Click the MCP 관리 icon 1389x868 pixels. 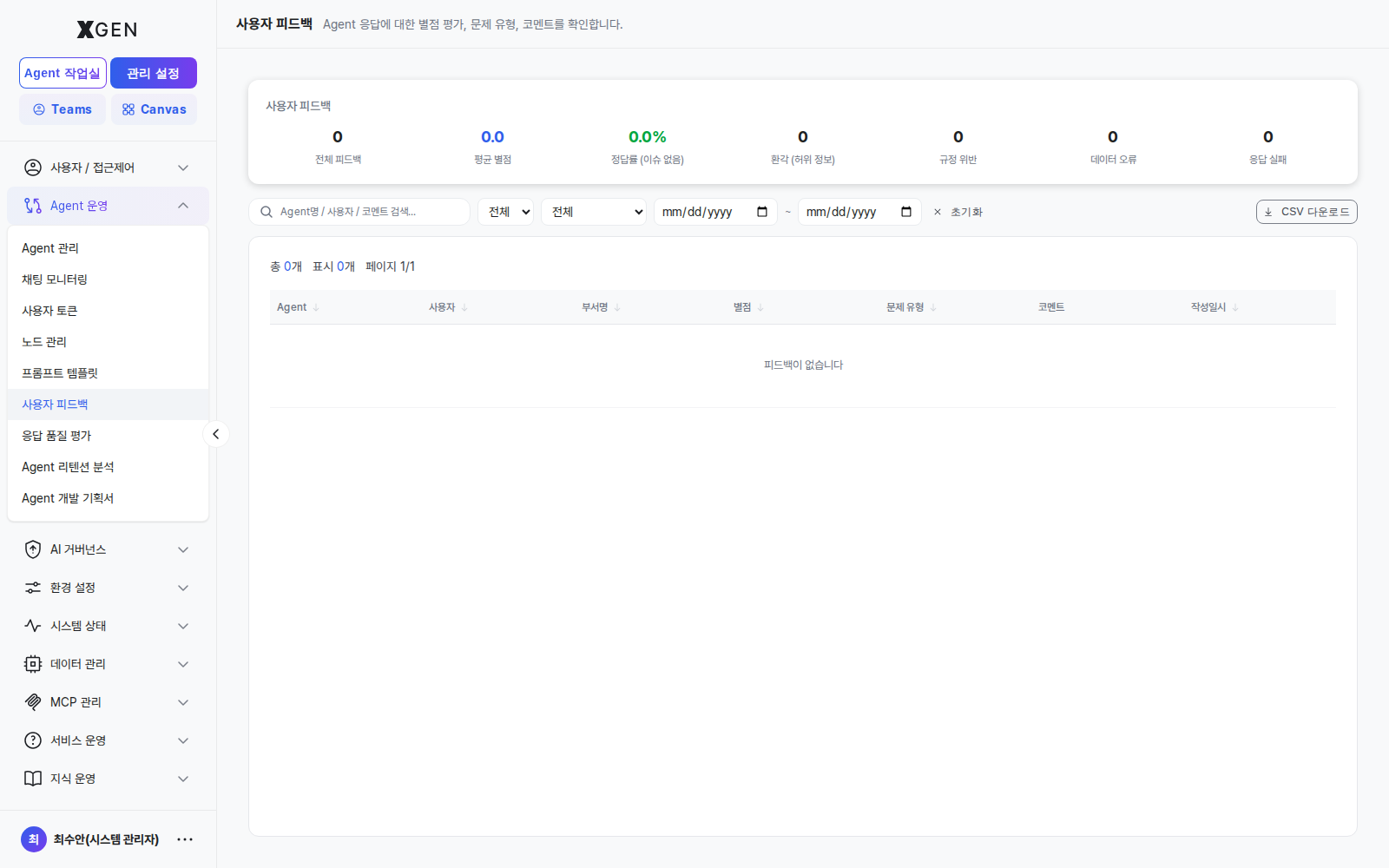pos(33,702)
